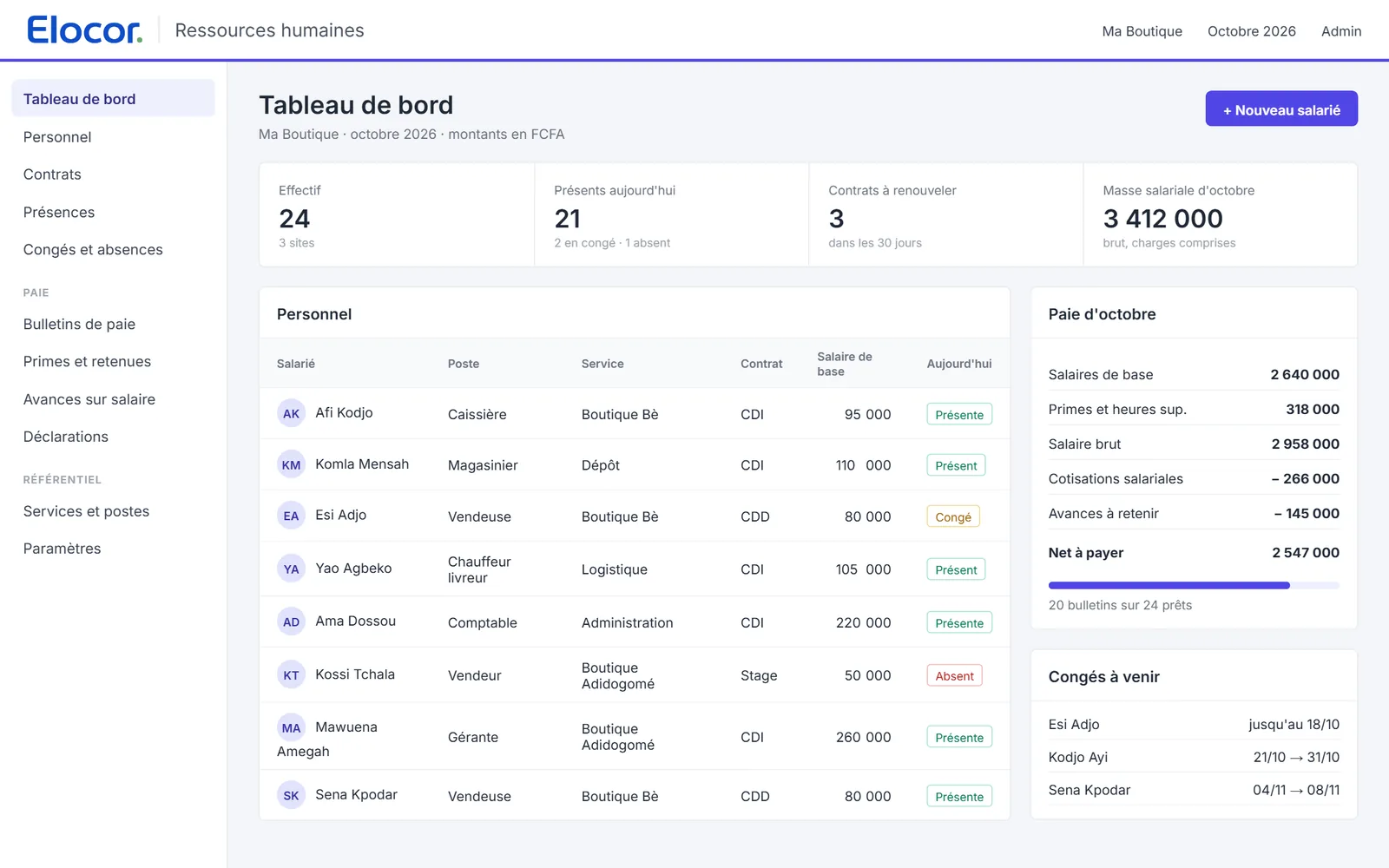
Task: Click Sena Kpodar's SK avatar
Action: click(x=291, y=795)
